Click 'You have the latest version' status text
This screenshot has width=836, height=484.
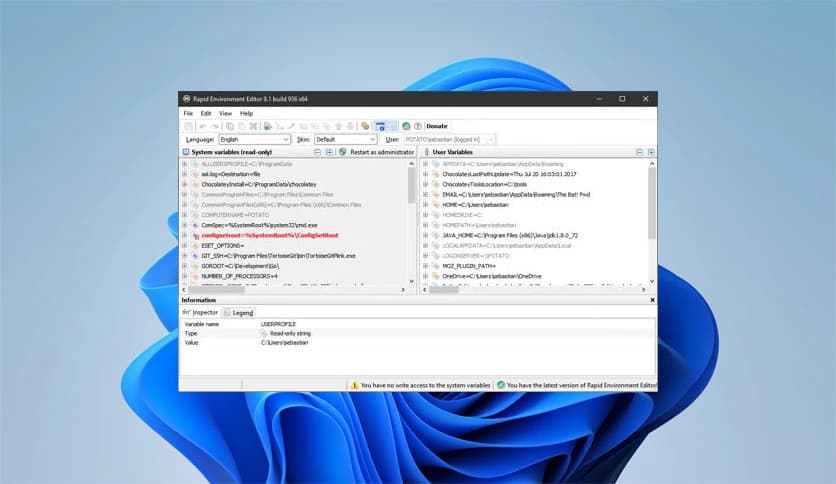[x=581, y=385]
